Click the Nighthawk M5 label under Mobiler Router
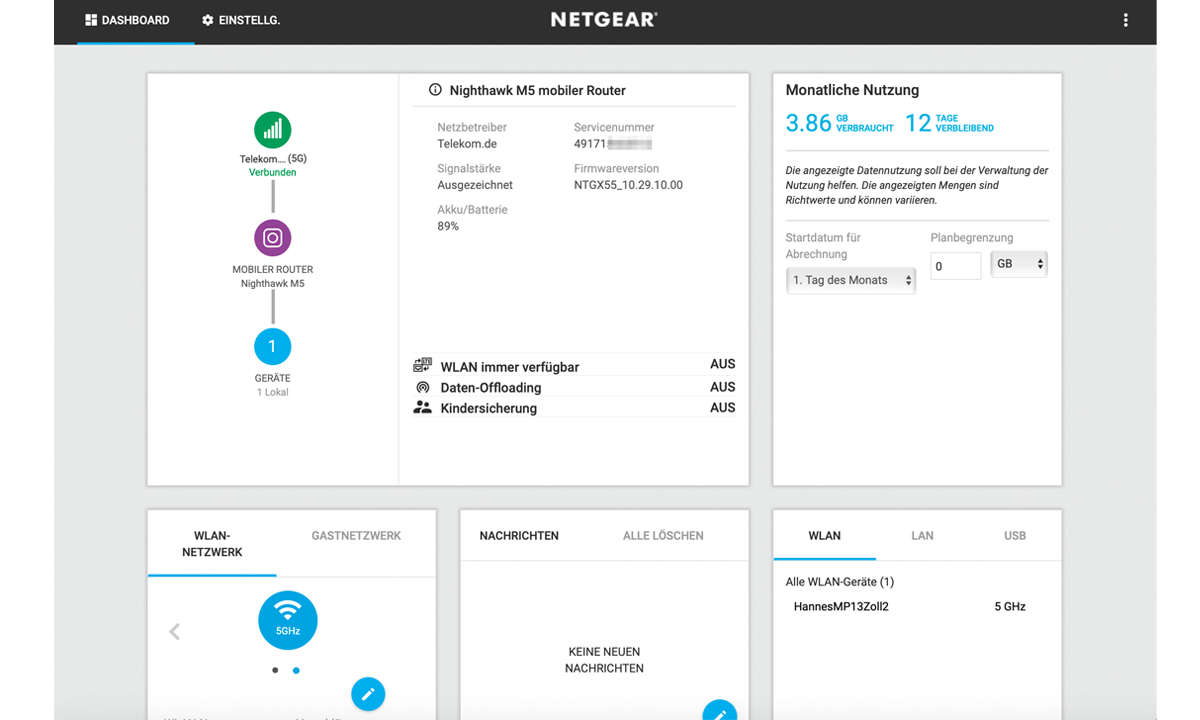Viewport: 1200px width, 720px height. (273, 284)
